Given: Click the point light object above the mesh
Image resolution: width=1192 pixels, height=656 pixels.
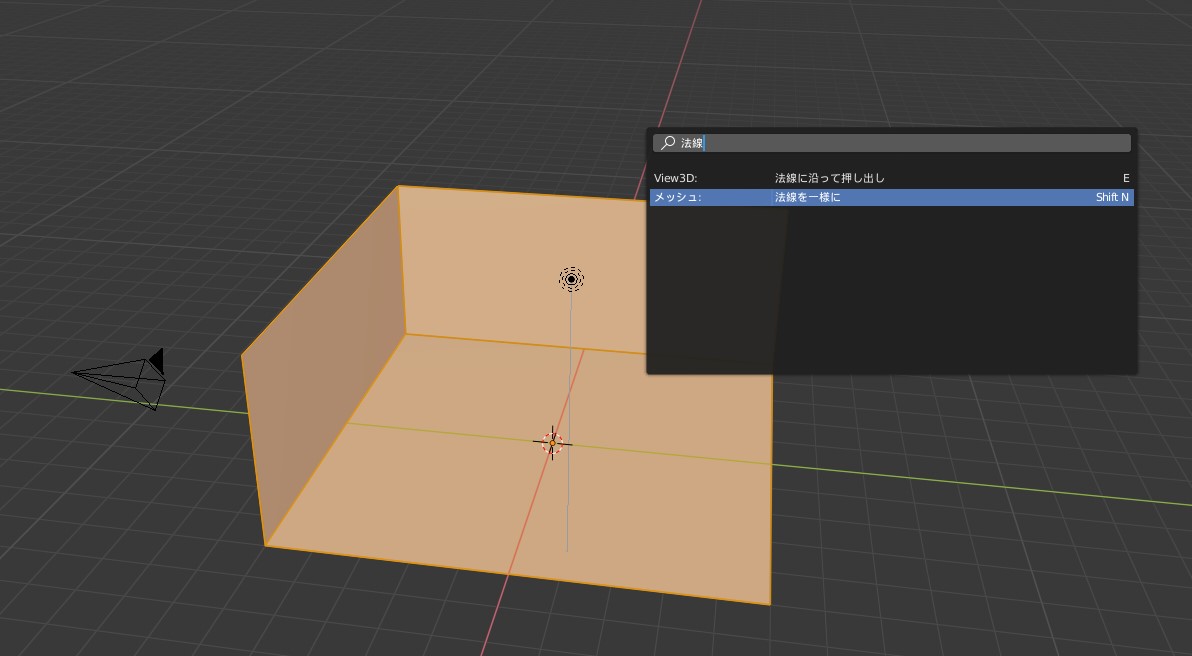Looking at the screenshot, I should [572, 279].
